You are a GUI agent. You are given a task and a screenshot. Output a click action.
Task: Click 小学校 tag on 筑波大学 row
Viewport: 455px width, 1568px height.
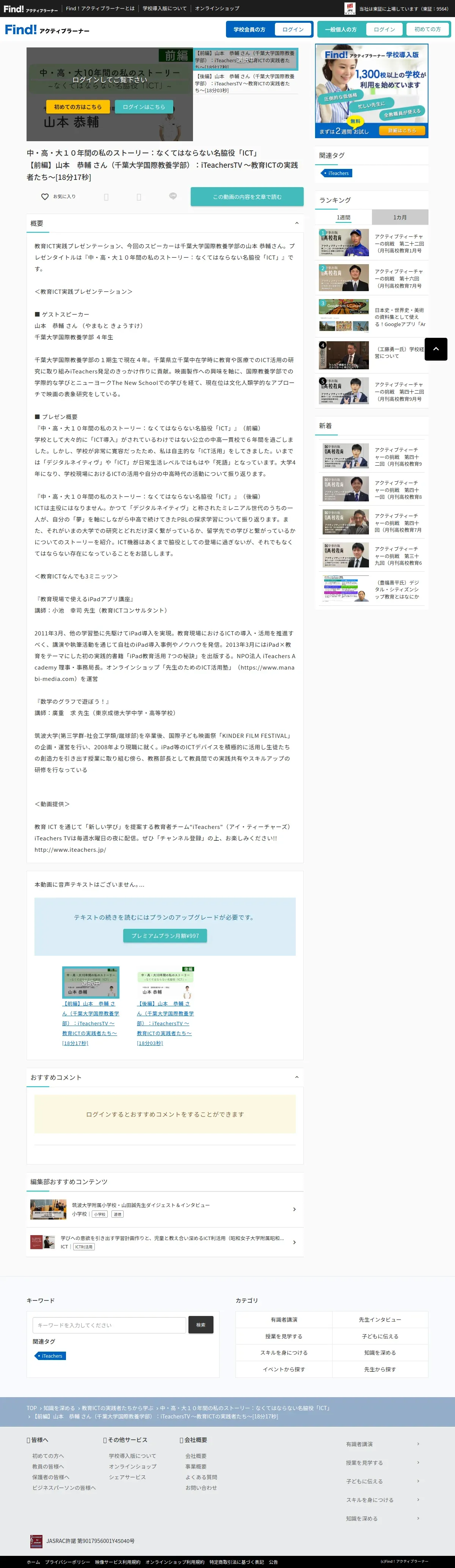[100, 1214]
